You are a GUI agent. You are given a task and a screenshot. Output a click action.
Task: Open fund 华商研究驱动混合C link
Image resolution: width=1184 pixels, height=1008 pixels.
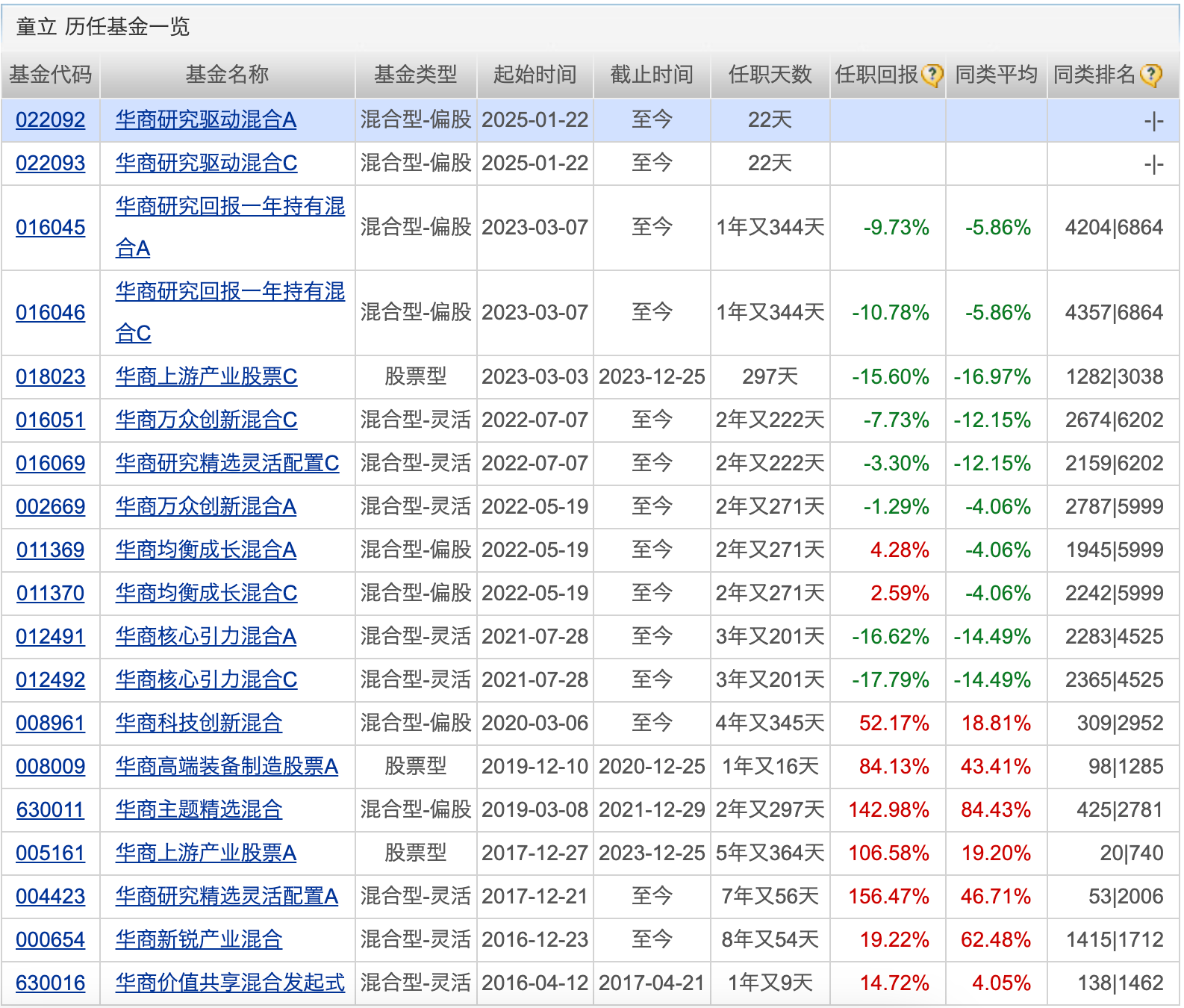pos(207,163)
